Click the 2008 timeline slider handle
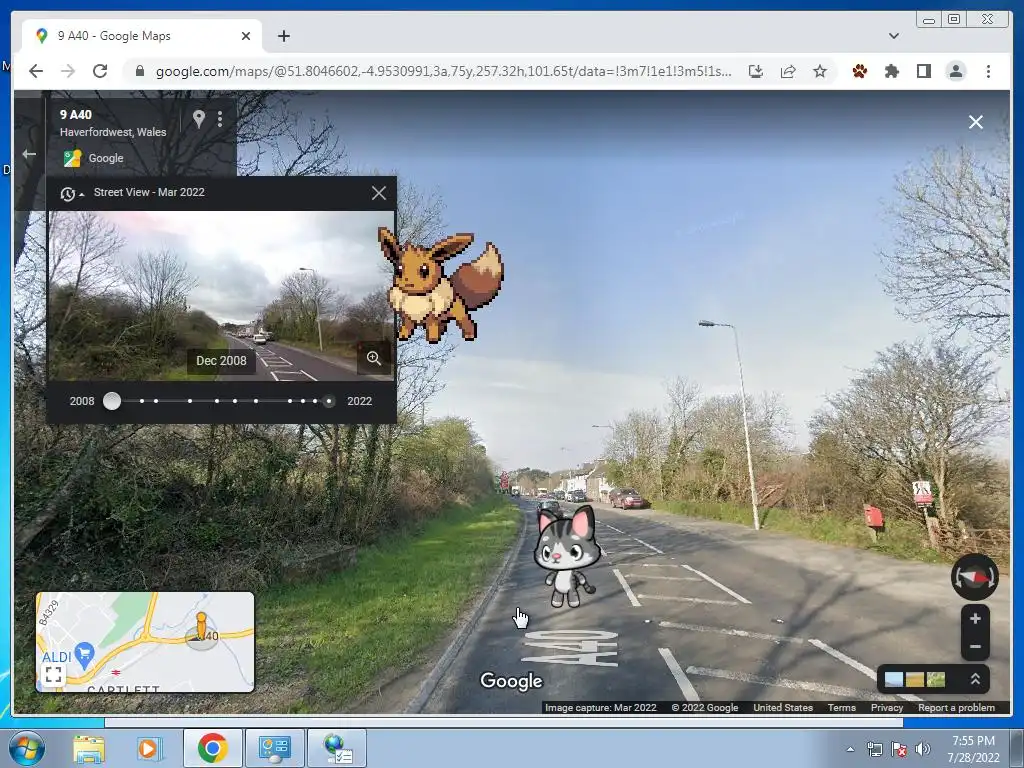Viewport: 1024px width, 768px height. (112, 401)
